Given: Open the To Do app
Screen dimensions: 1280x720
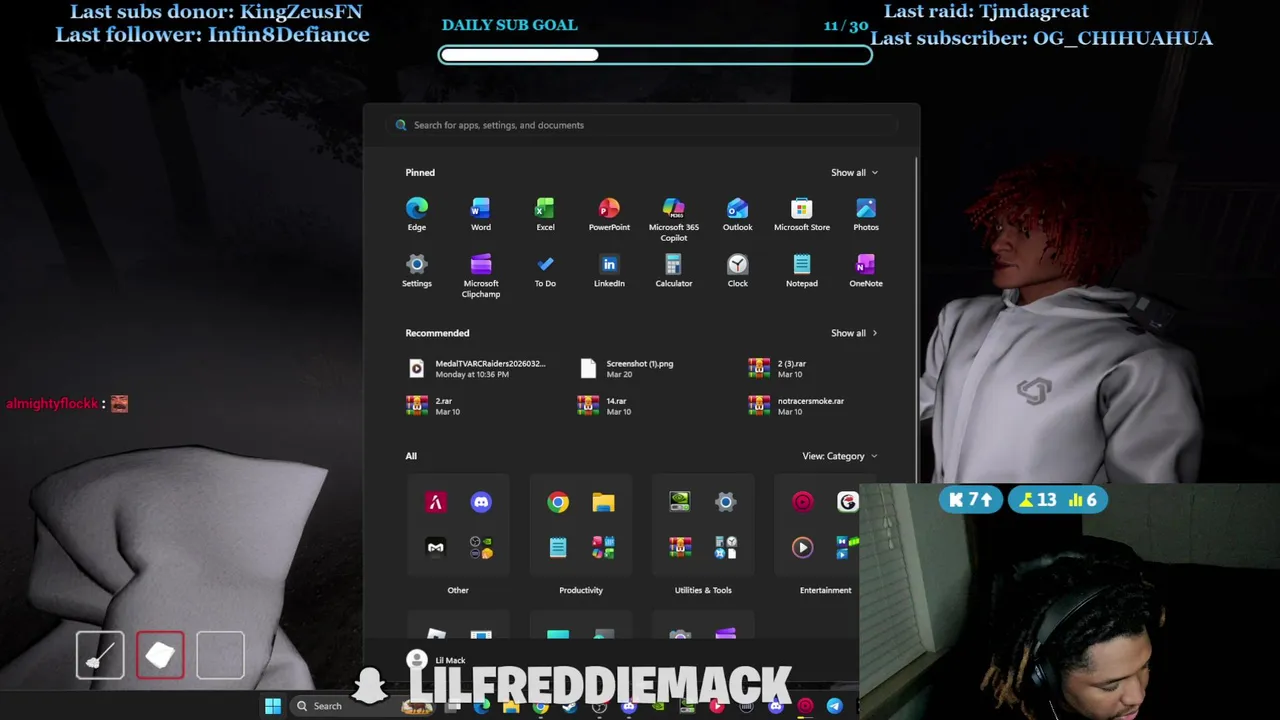Looking at the screenshot, I should coord(545,270).
